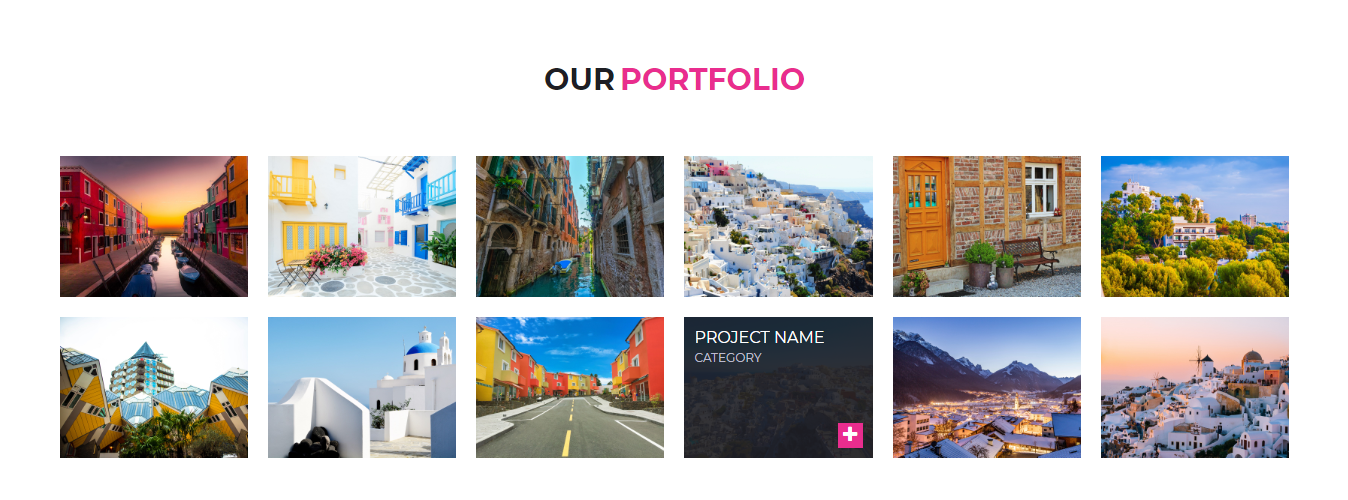Open the narrow Venice canal brick buildings image
Viewport: 1348px width, 500px height.
[570, 227]
